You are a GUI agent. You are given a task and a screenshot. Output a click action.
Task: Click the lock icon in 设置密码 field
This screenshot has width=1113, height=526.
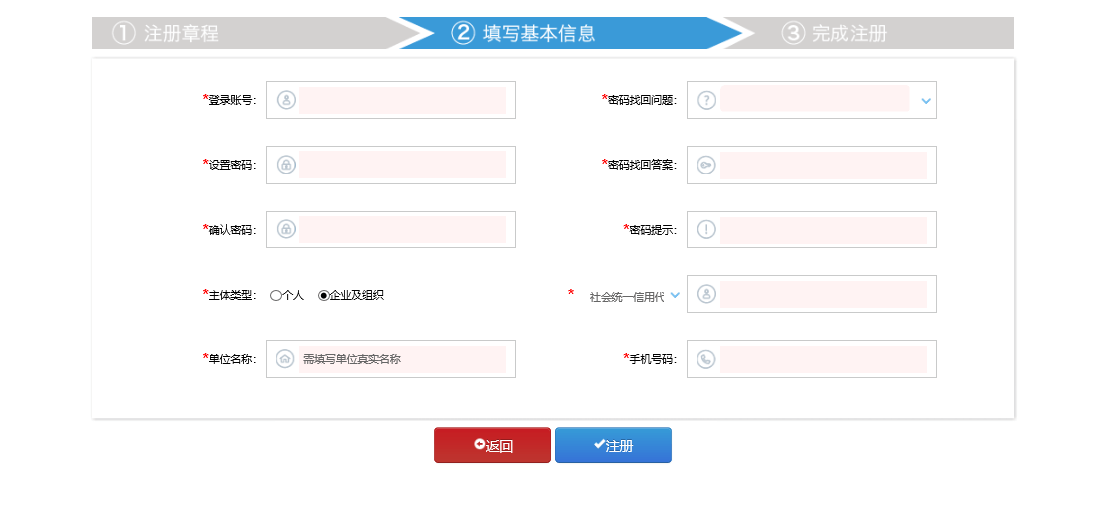(x=286, y=165)
